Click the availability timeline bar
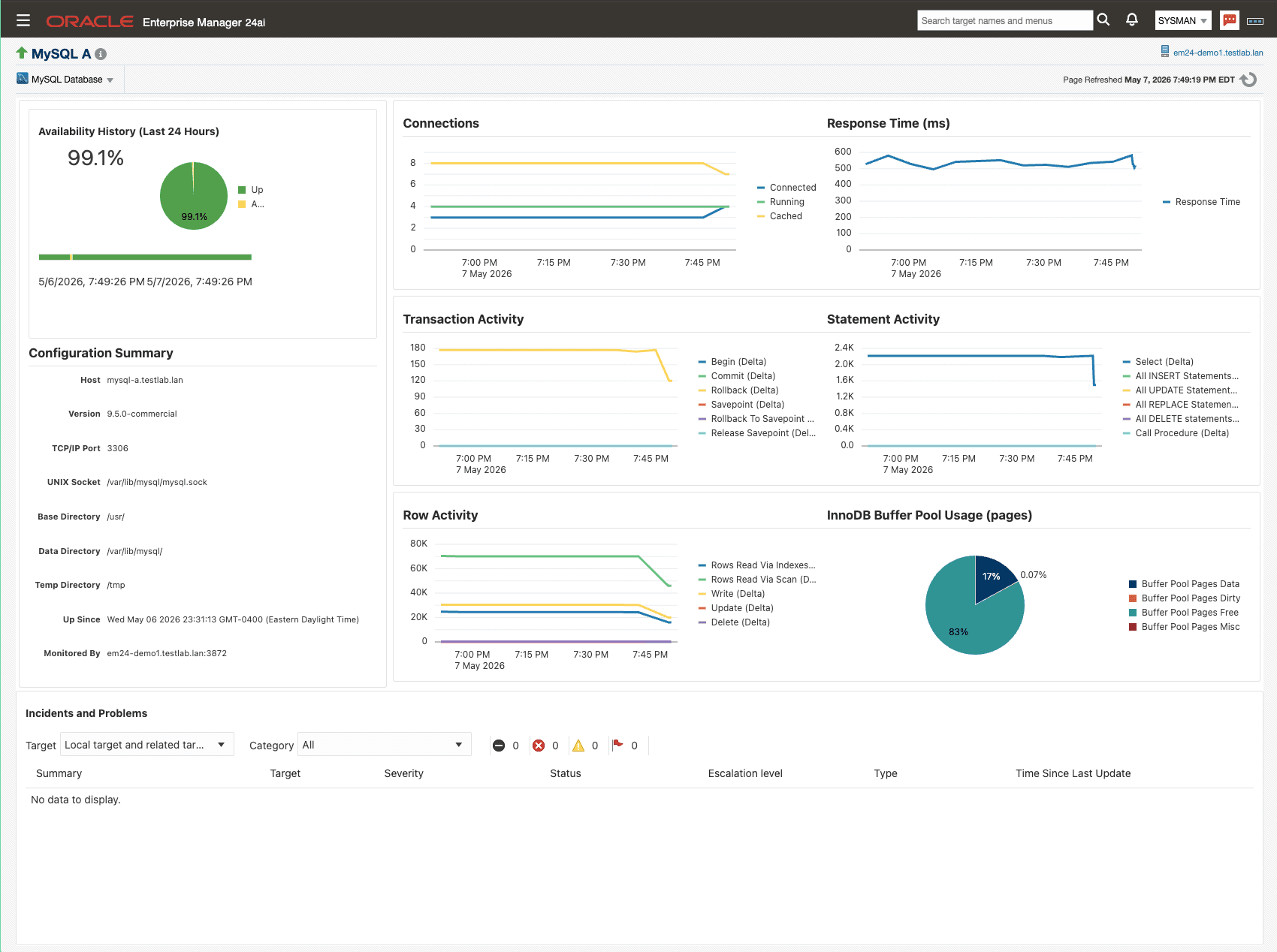1277x952 pixels. 145,257
